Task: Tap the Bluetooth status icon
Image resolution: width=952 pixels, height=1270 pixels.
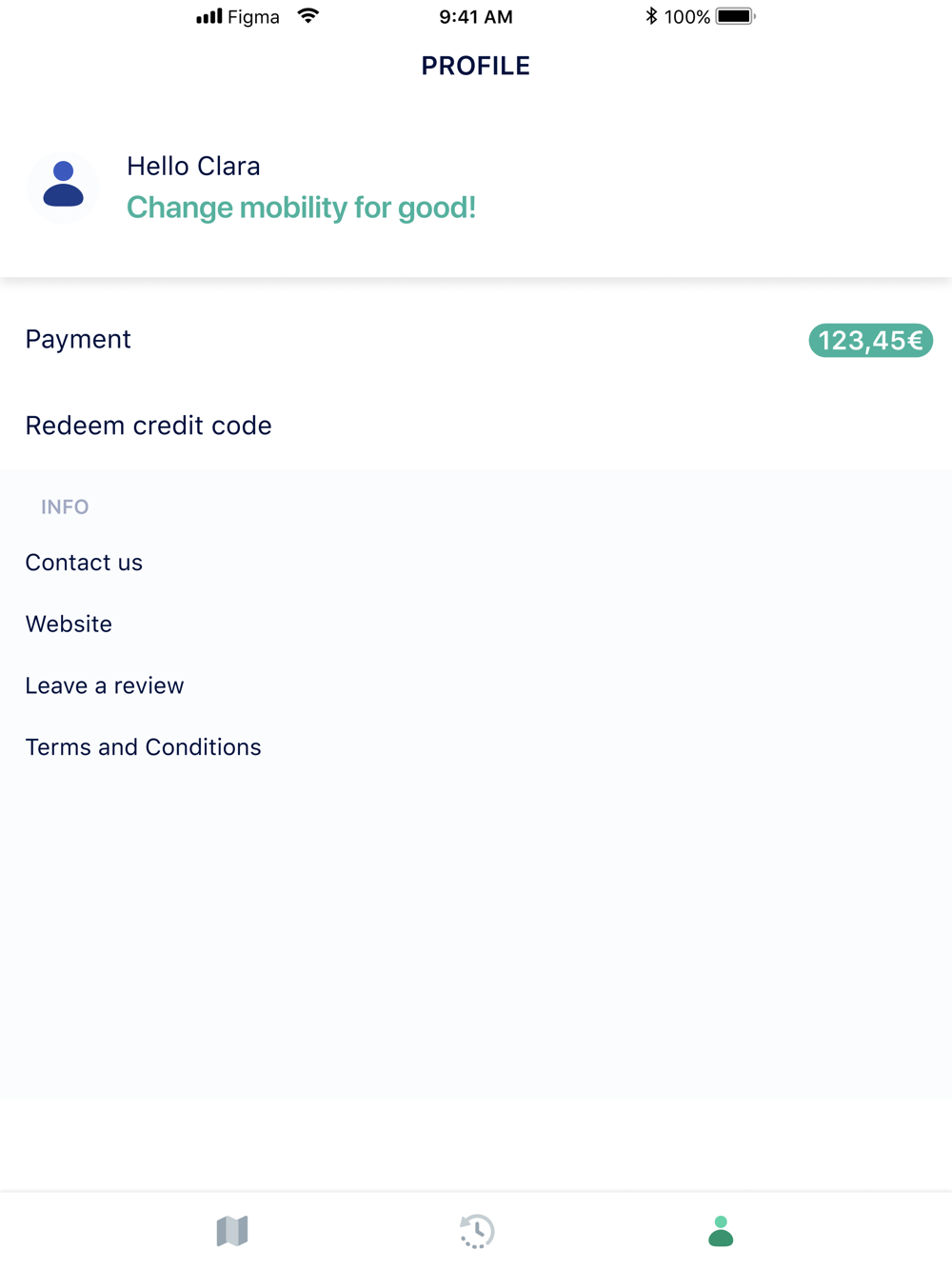Action: (651, 16)
